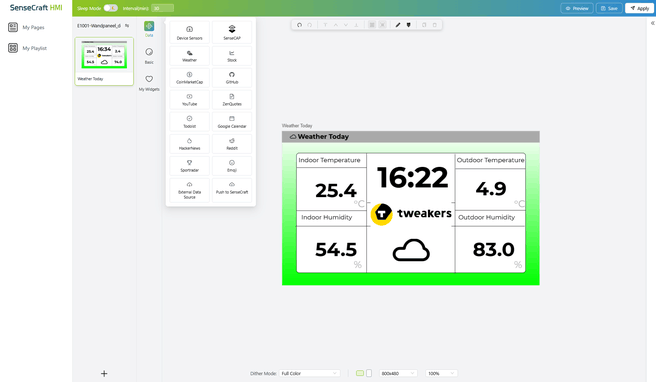This screenshot has height=382, width=656.
Task: Select the SenseCAP data widget
Action: [232, 32]
